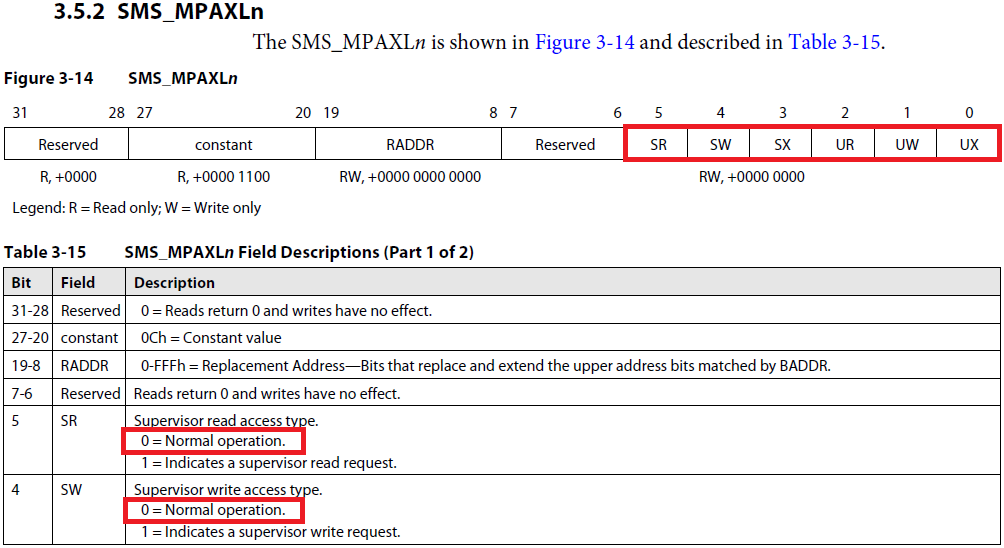
Task: Click the Reserved box for bits 7-6
Action: (564, 145)
